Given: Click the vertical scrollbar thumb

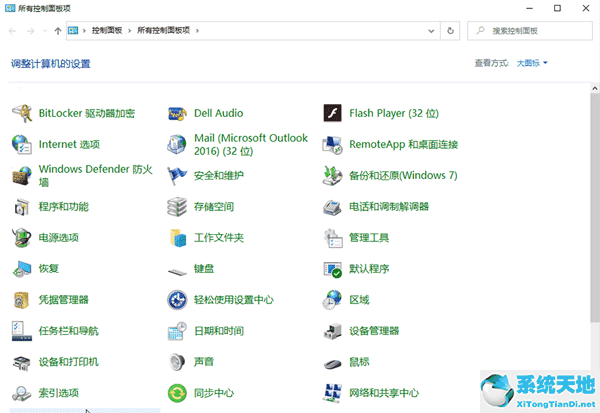Looking at the screenshot, I should click(x=595, y=209).
